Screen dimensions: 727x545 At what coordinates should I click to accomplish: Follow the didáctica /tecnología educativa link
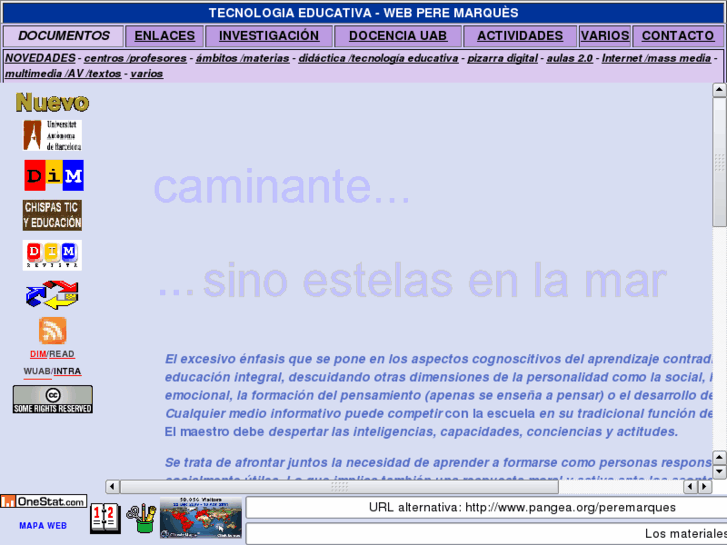[378, 58]
